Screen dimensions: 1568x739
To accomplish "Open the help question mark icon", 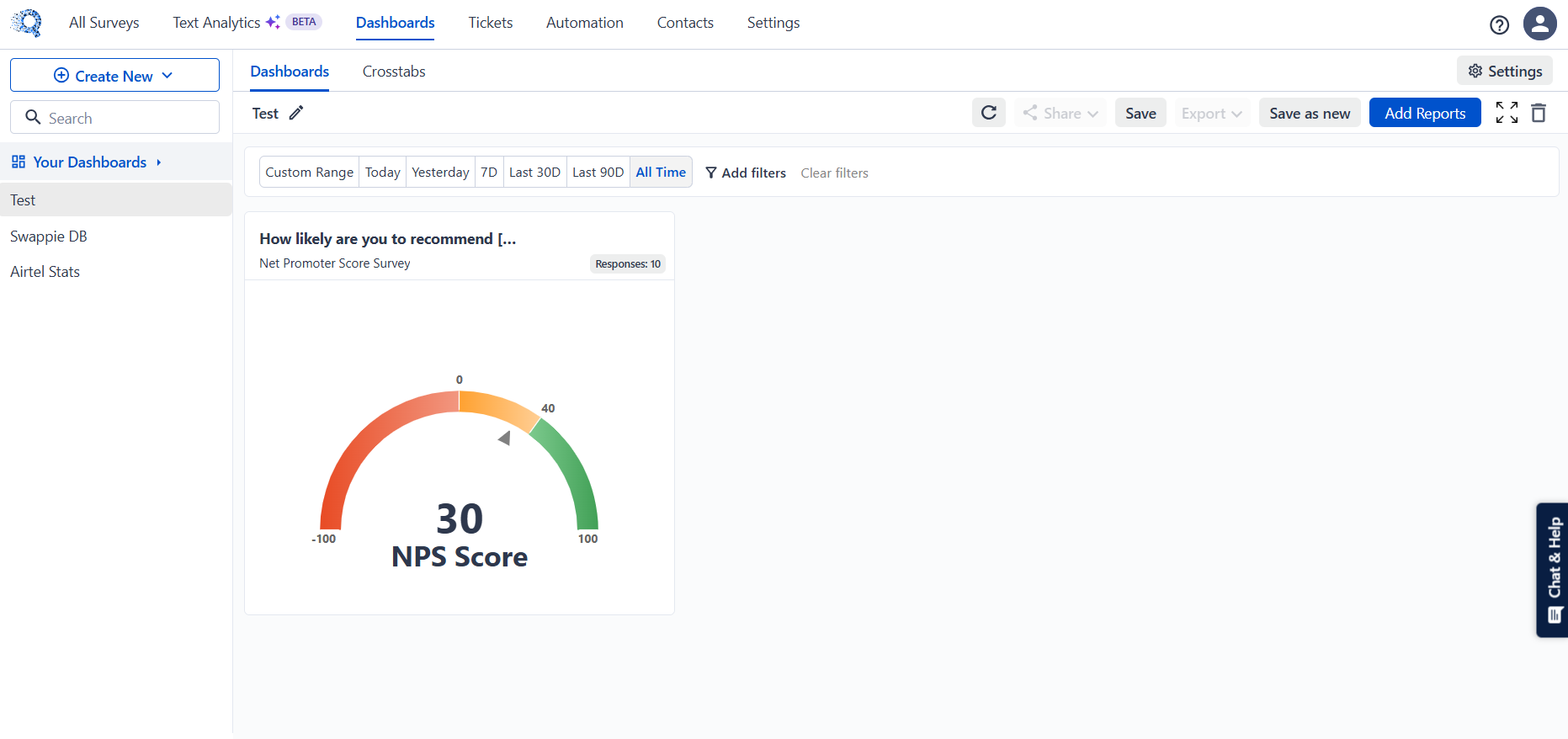I will 1499,24.
